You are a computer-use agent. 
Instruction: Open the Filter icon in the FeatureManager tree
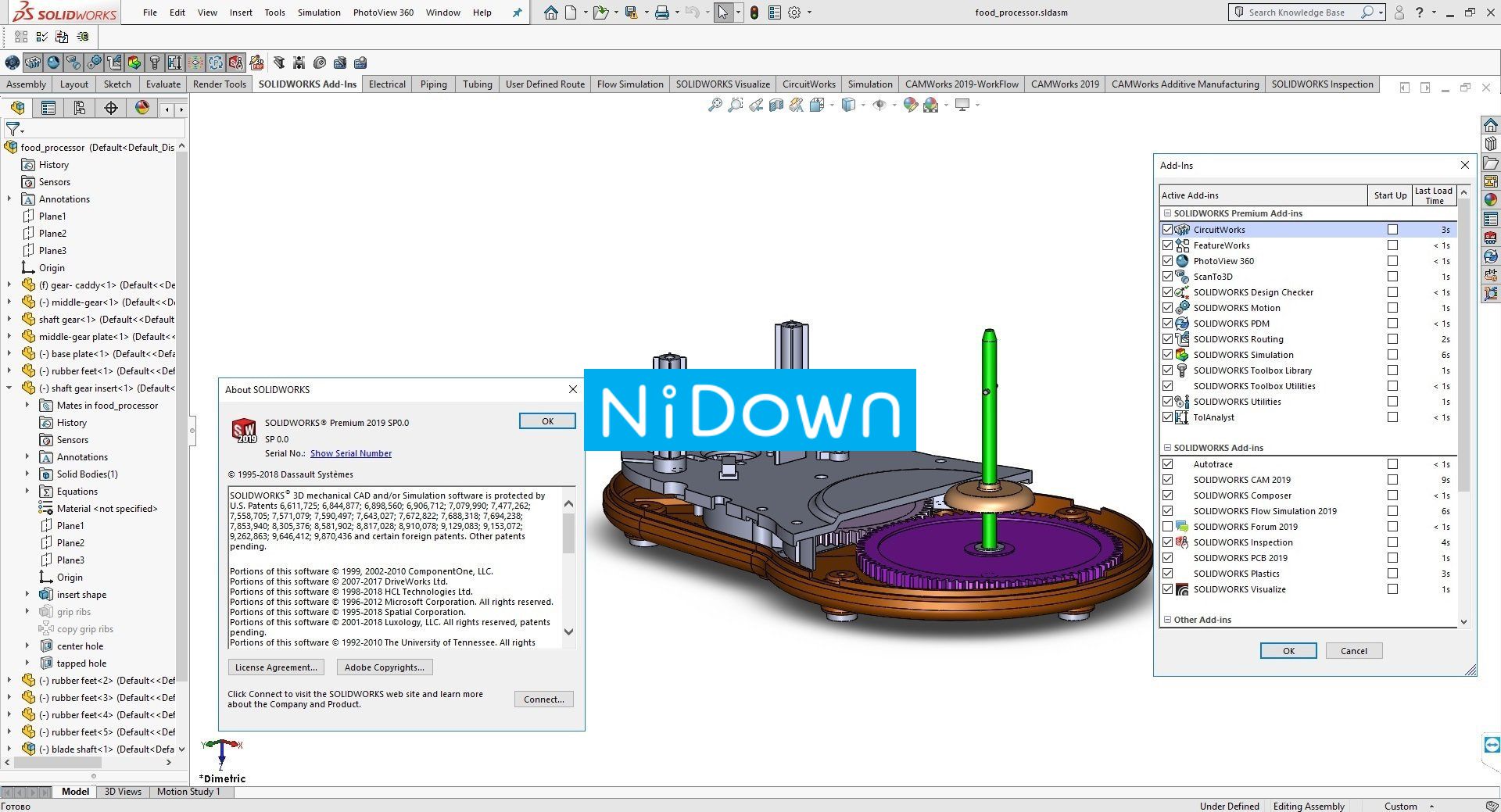12,129
